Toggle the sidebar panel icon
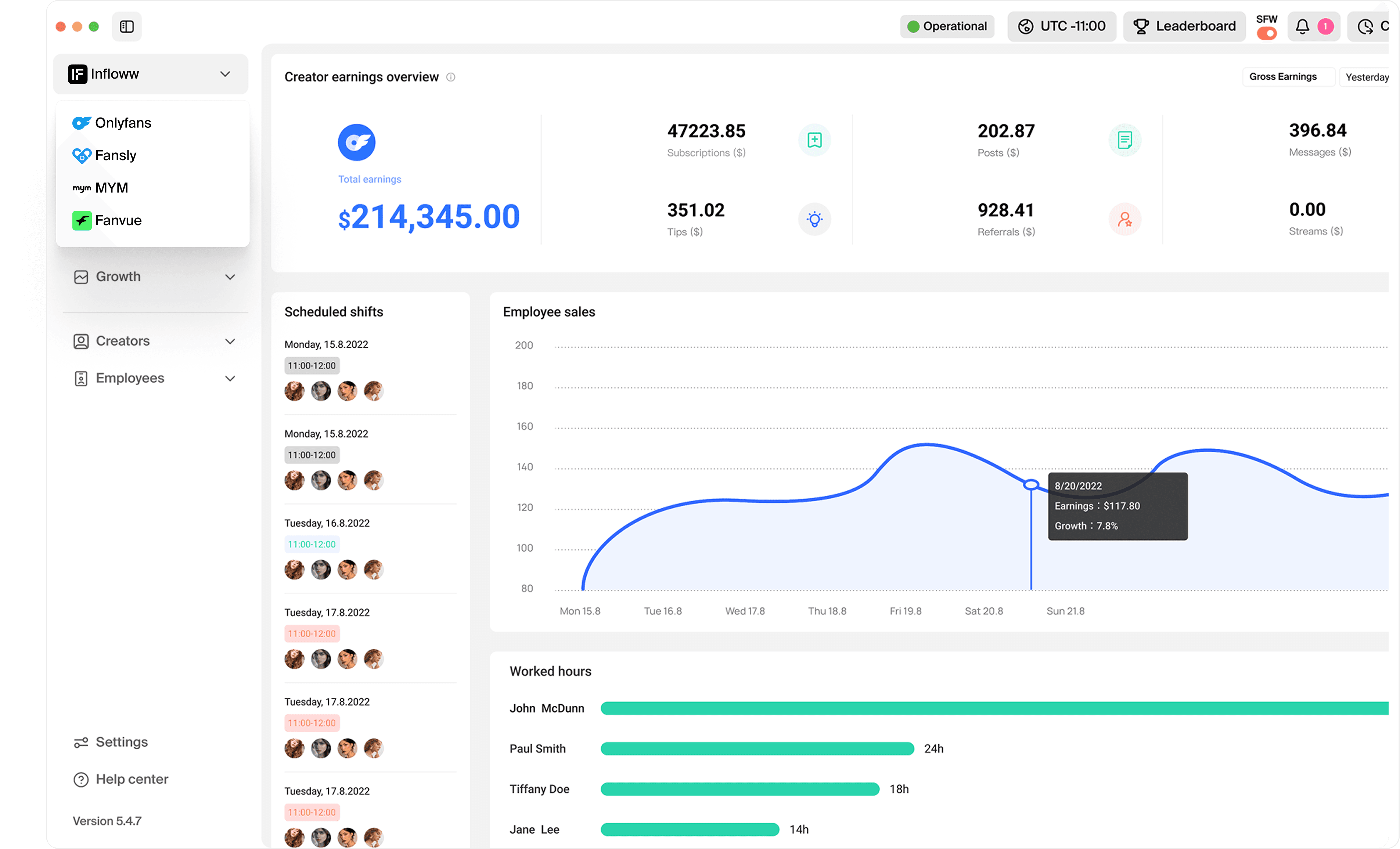1400x849 pixels. tap(127, 27)
